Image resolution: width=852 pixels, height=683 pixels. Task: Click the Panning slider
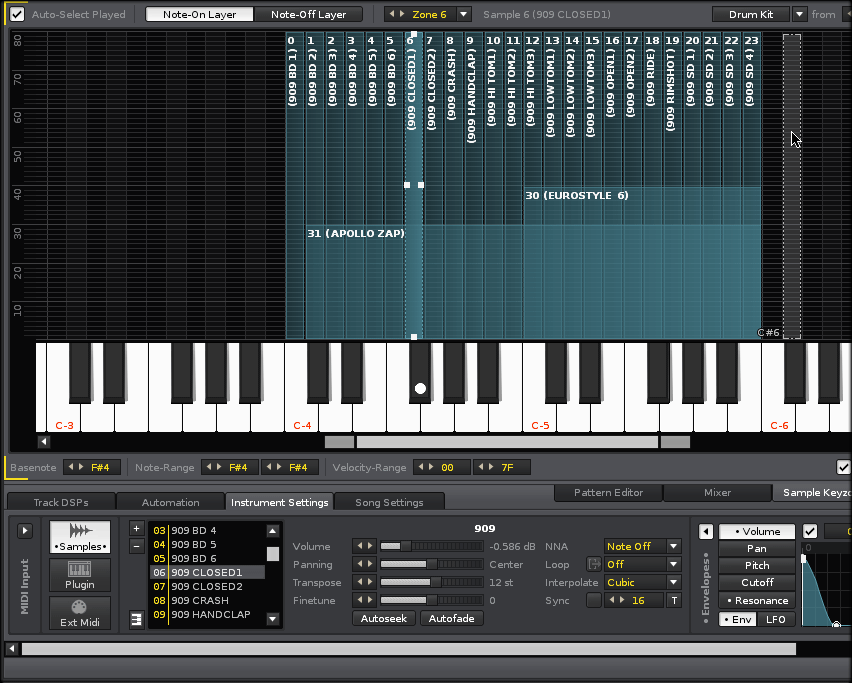coord(432,565)
